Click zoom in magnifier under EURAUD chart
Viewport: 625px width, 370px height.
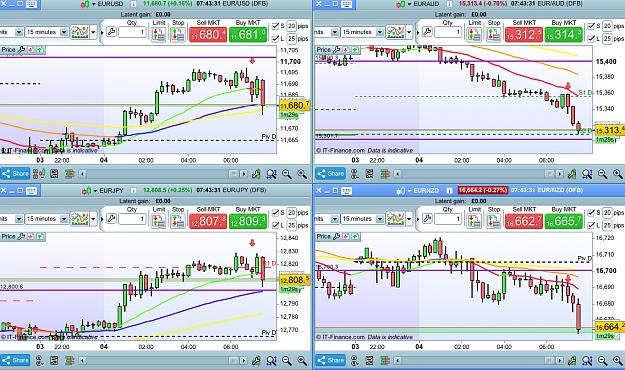click(618, 174)
